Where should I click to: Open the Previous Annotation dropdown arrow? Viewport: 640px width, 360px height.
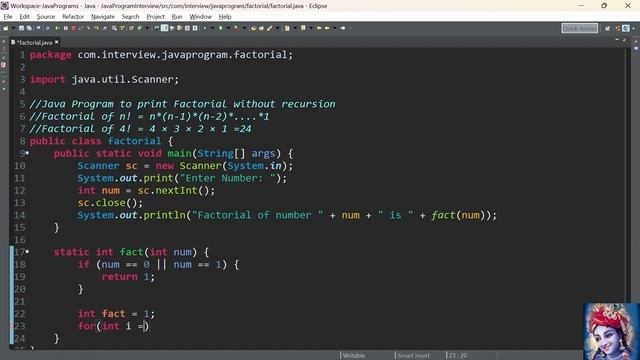click(311, 28)
